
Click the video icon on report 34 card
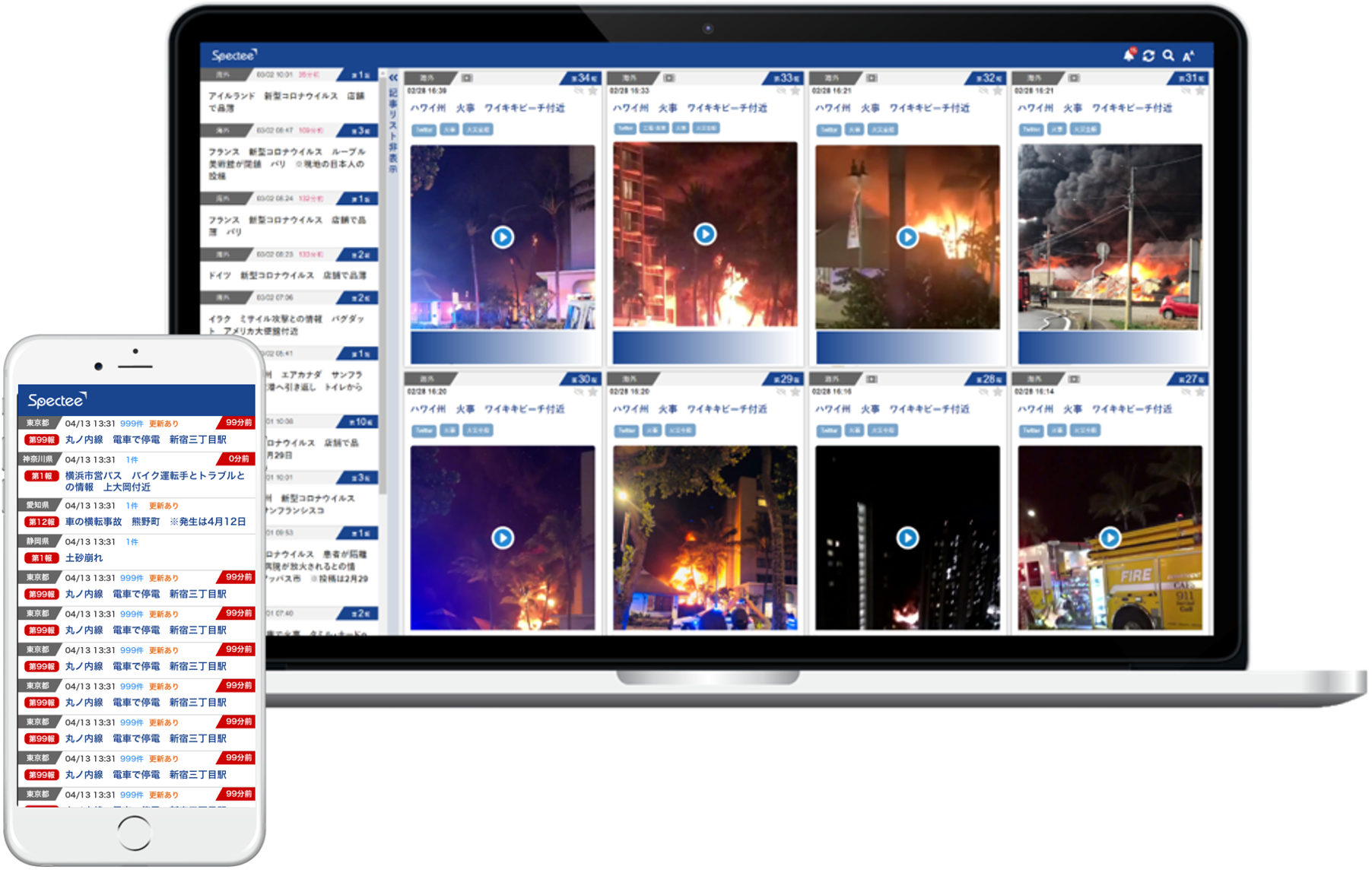(x=467, y=78)
